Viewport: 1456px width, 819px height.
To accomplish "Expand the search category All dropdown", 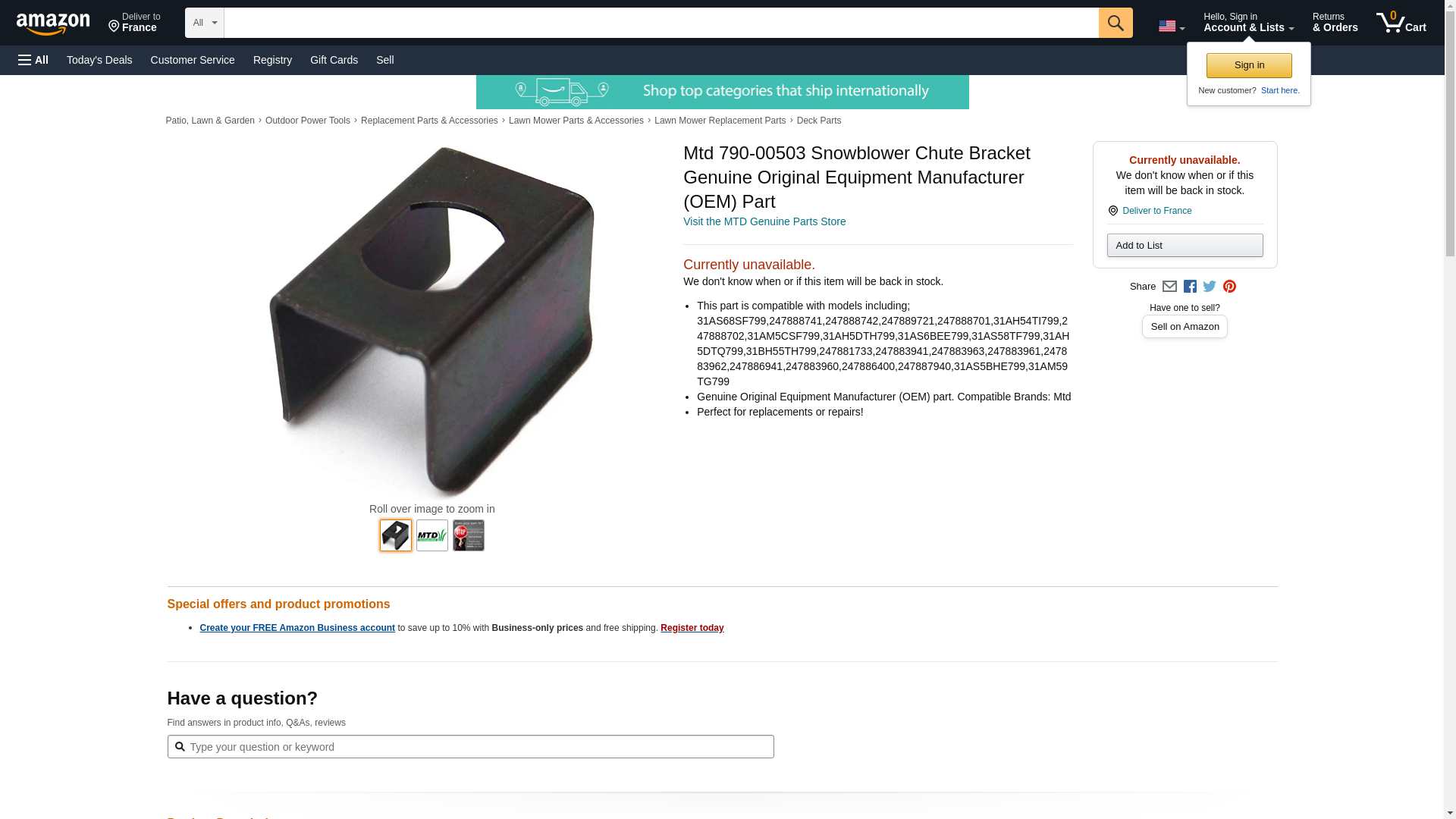I will tap(205, 23).
